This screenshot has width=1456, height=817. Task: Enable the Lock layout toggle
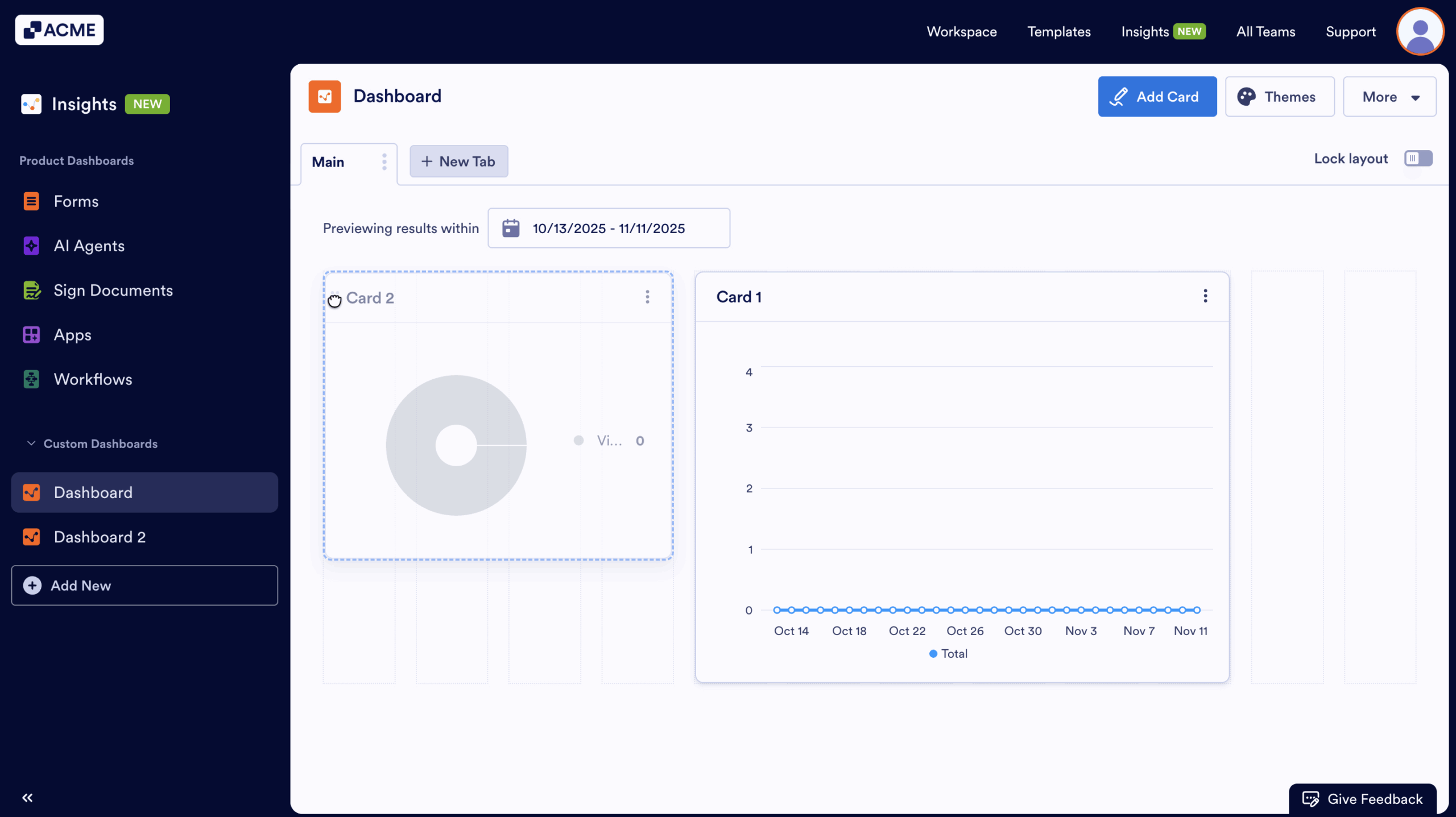click(x=1418, y=159)
